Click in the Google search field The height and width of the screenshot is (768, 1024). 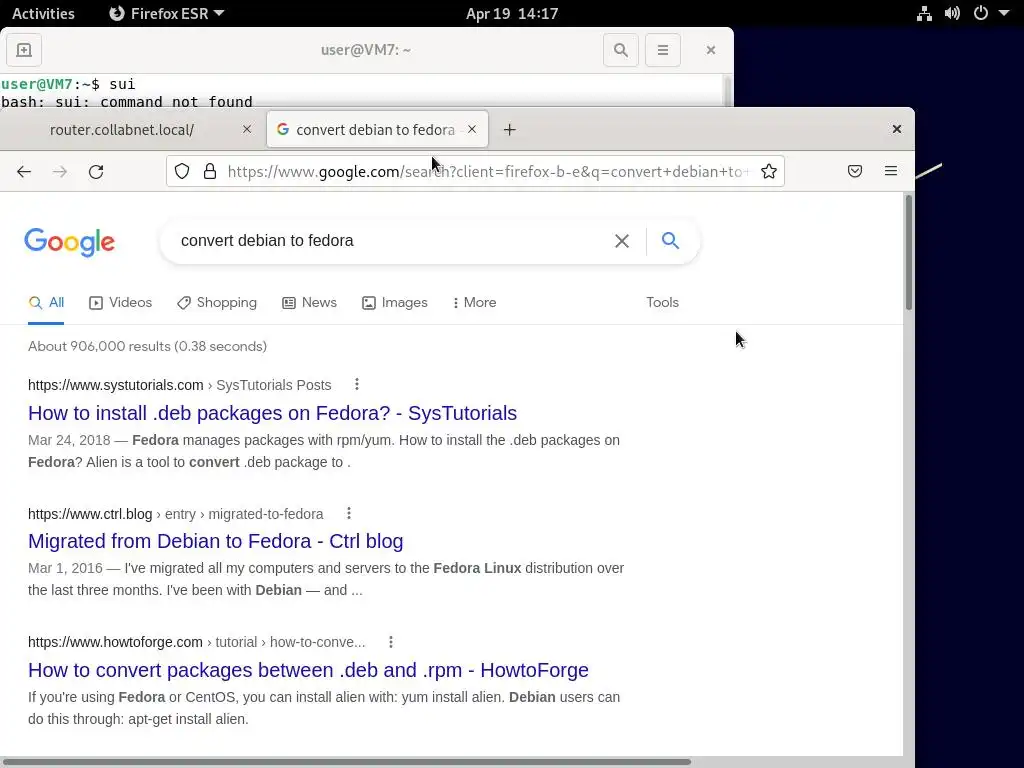point(389,240)
